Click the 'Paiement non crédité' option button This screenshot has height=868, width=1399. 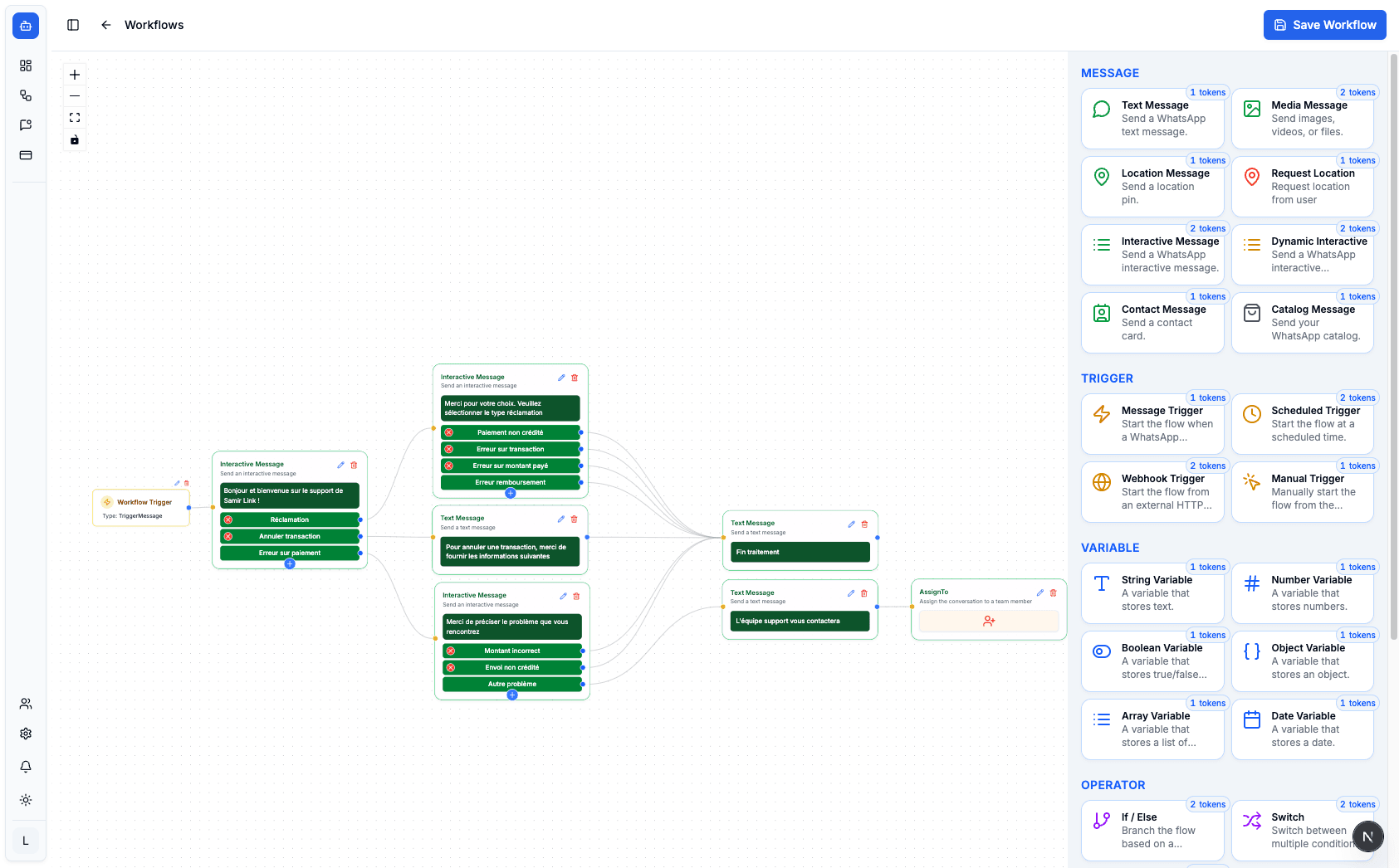point(511,432)
